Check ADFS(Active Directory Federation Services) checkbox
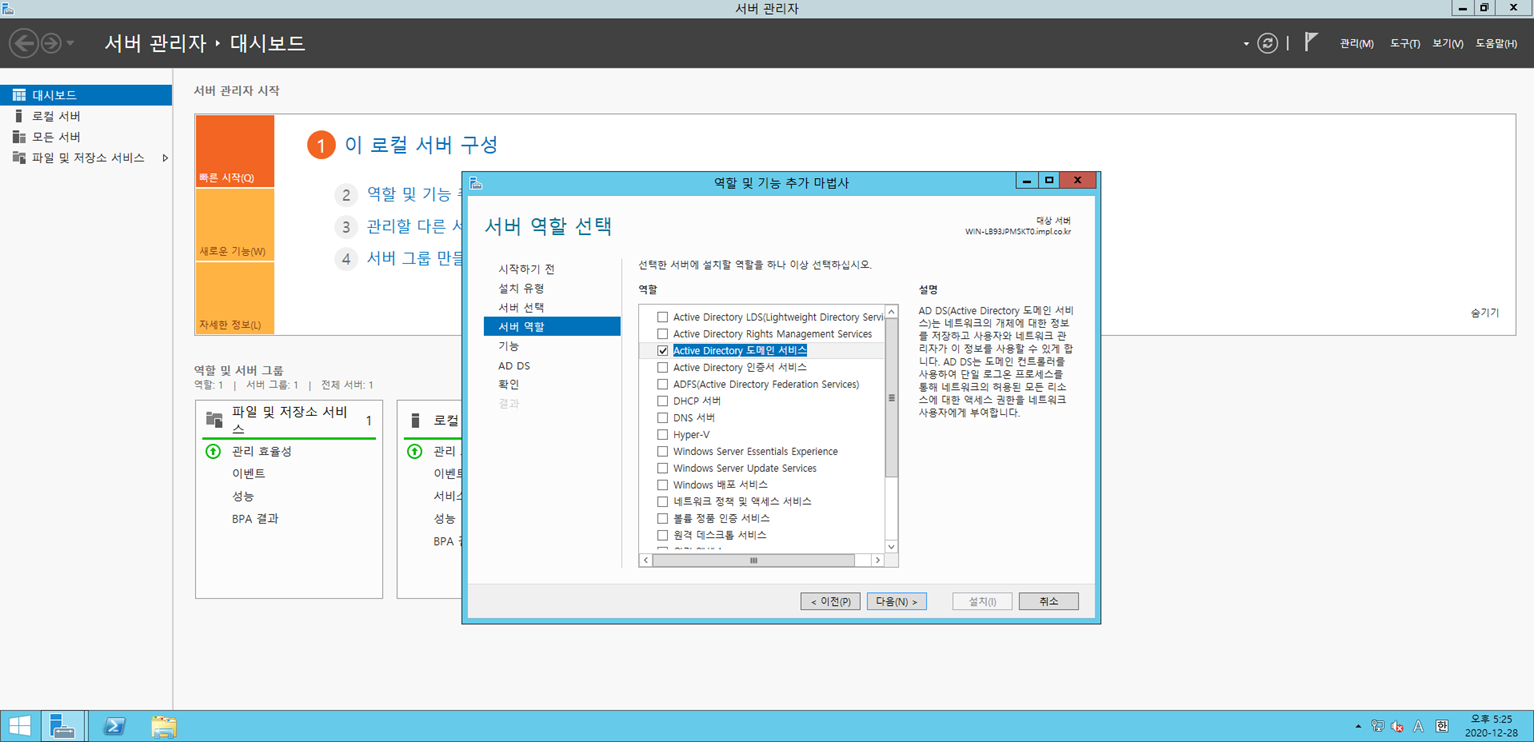Image resolution: width=1534 pixels, height=742 pixels. (662, 384)
